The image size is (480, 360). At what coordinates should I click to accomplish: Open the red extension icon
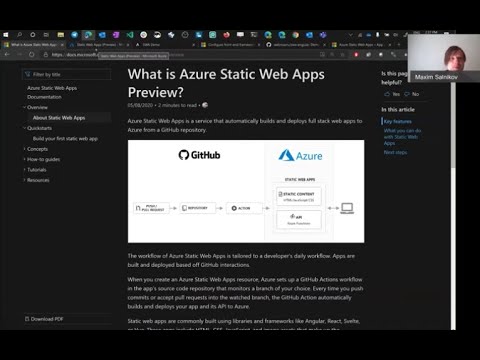pos(356,54)
